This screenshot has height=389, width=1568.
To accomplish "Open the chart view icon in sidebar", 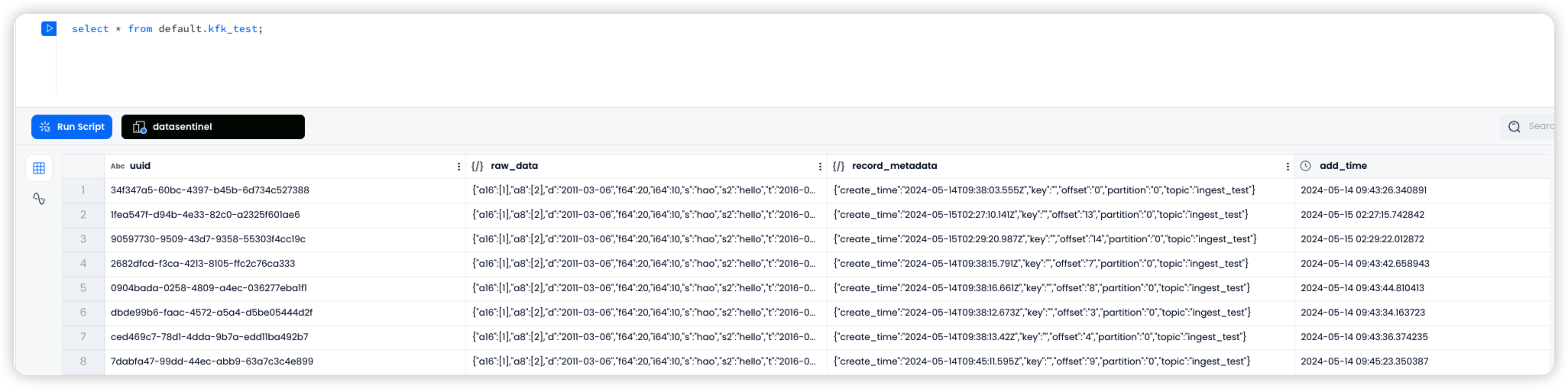I will pyautogui.click(x=39, y=199).
